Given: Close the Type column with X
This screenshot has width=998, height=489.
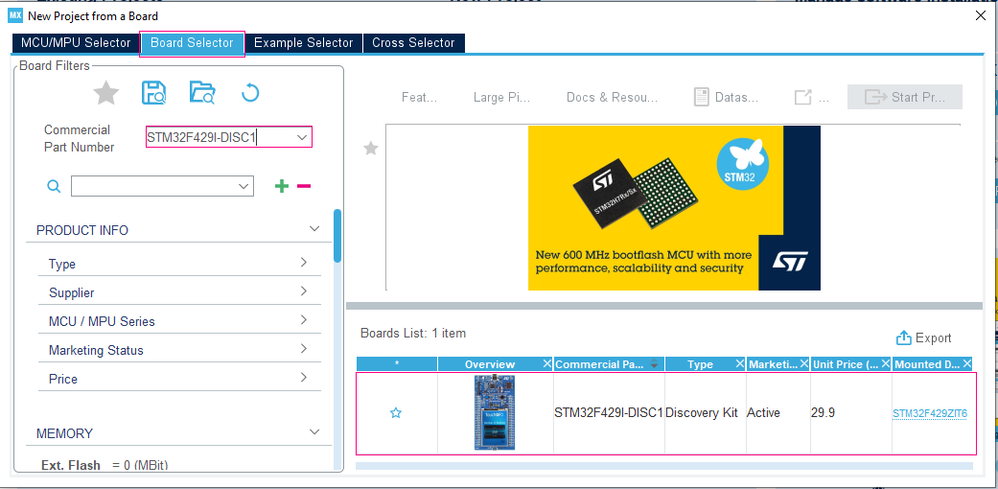Looking at the screenshot, I should [740, 364].
